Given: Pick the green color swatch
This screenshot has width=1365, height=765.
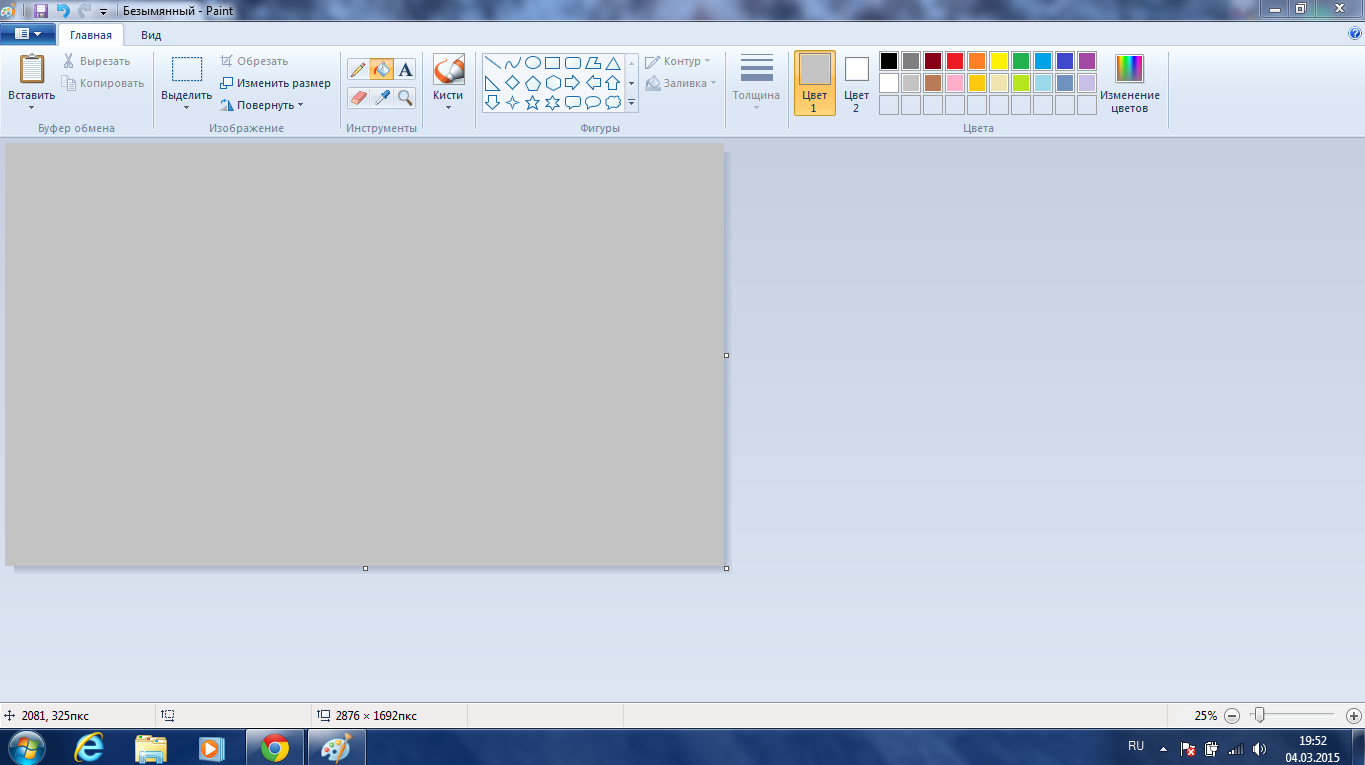Looking at the screenshot, I should click(1021, 61).
